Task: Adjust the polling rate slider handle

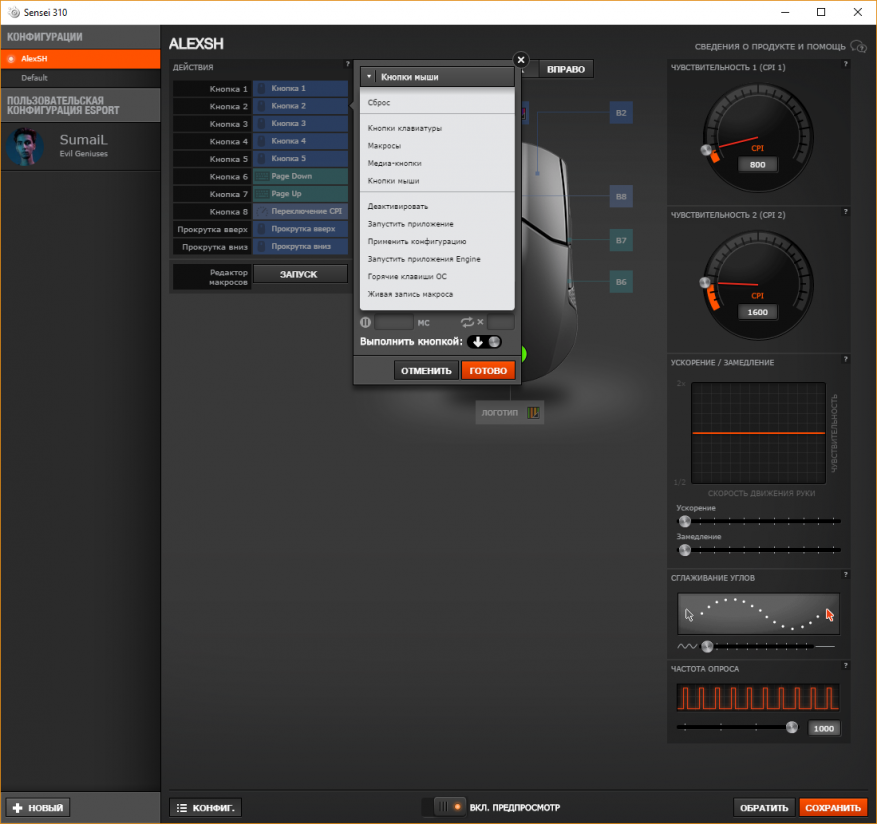Action: click(792, 727)
